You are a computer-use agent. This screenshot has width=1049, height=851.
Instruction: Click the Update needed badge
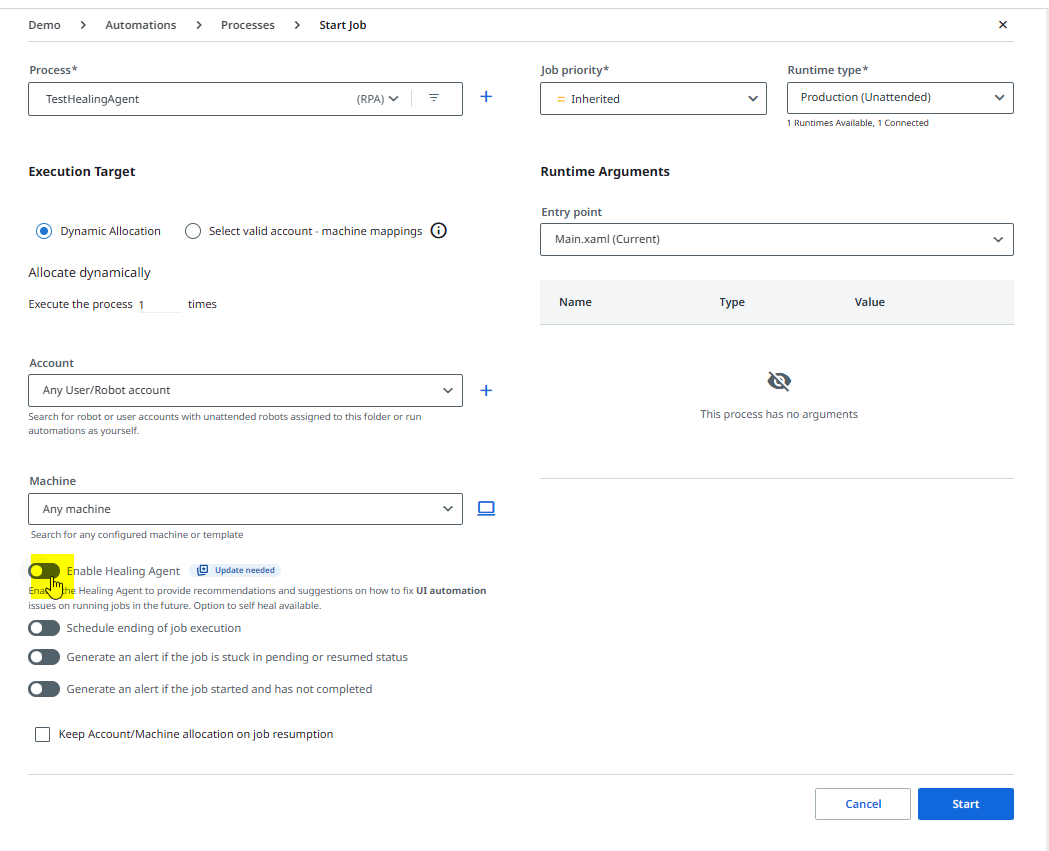(x=235, y=570)
